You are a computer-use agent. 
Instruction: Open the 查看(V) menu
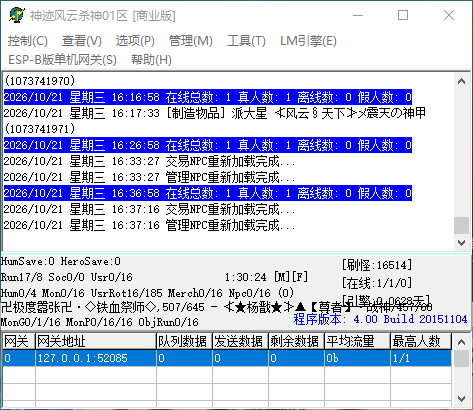click(x=82, y=41)
